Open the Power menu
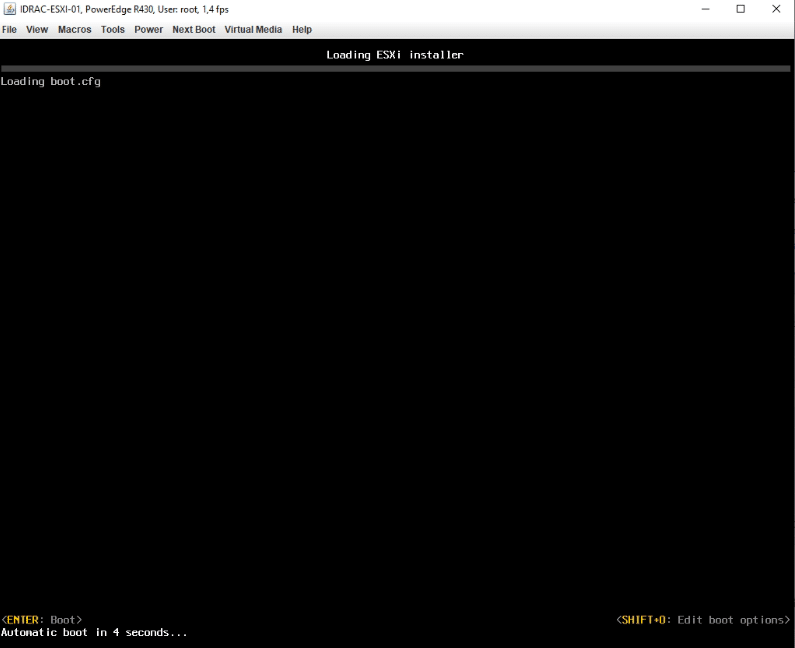This screenshot has width=795, height=648. (148, 30)
